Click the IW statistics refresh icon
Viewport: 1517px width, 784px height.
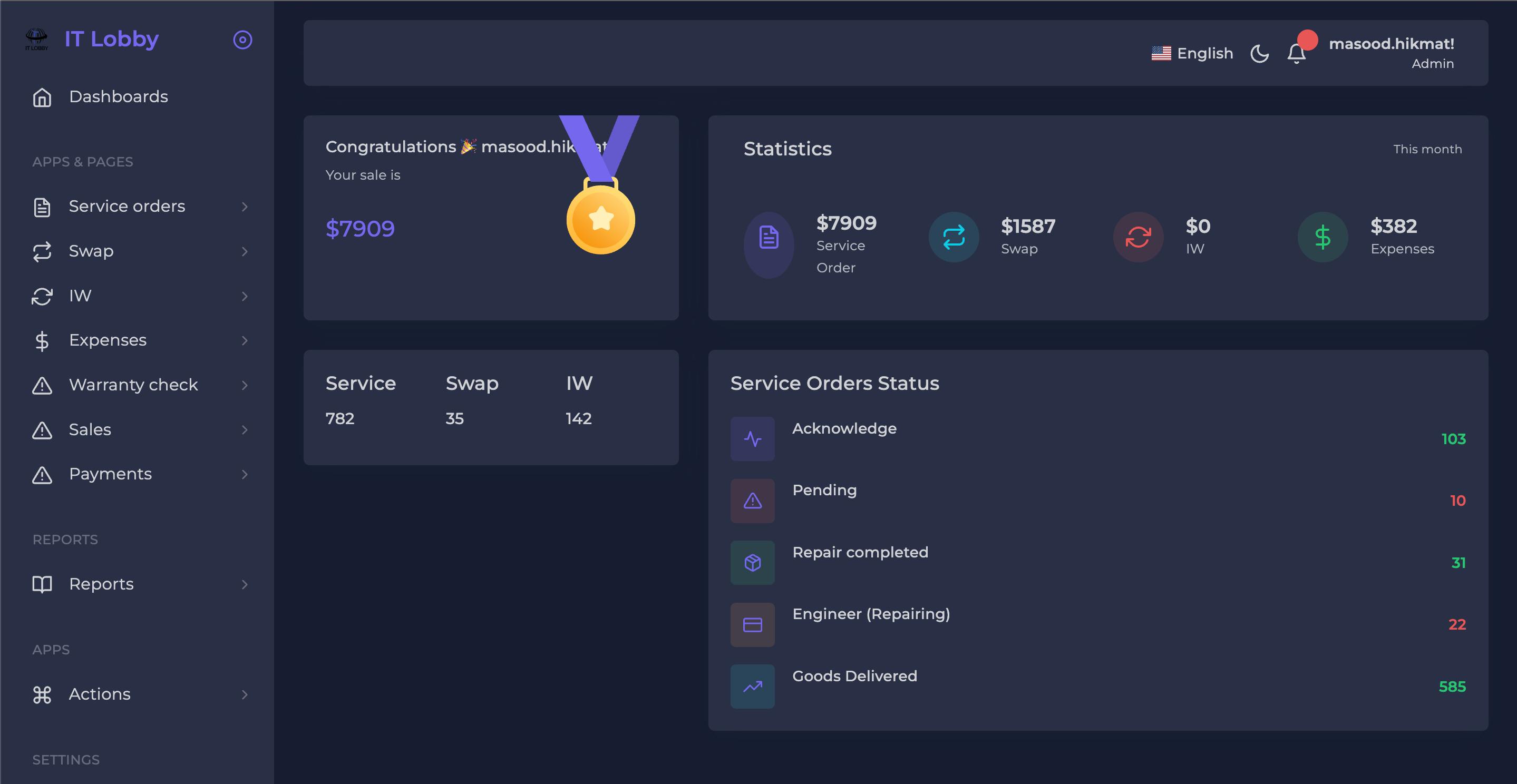1137,237
